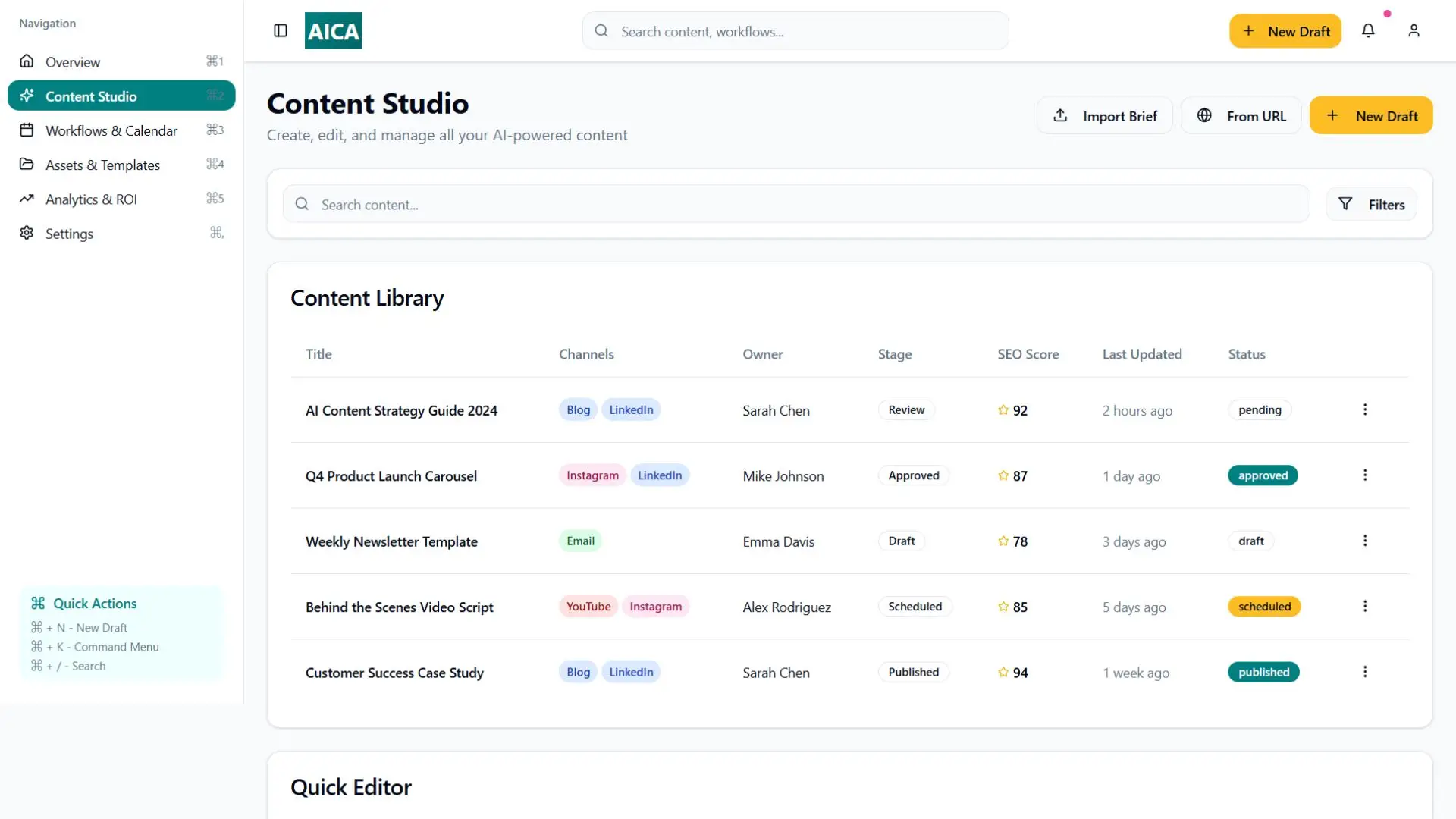Open Settings in navigation

tap(121, 234)
